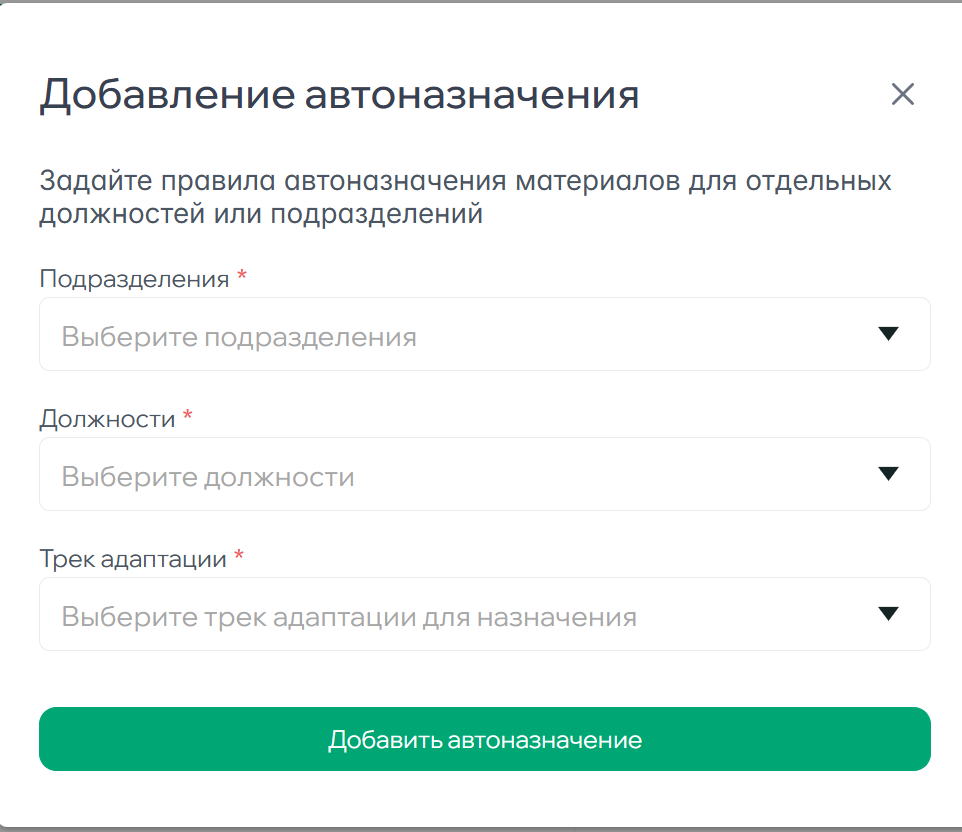Click the Должности field label
The image size is (962, 832).
pyautogui.click(x=107, y=419)
